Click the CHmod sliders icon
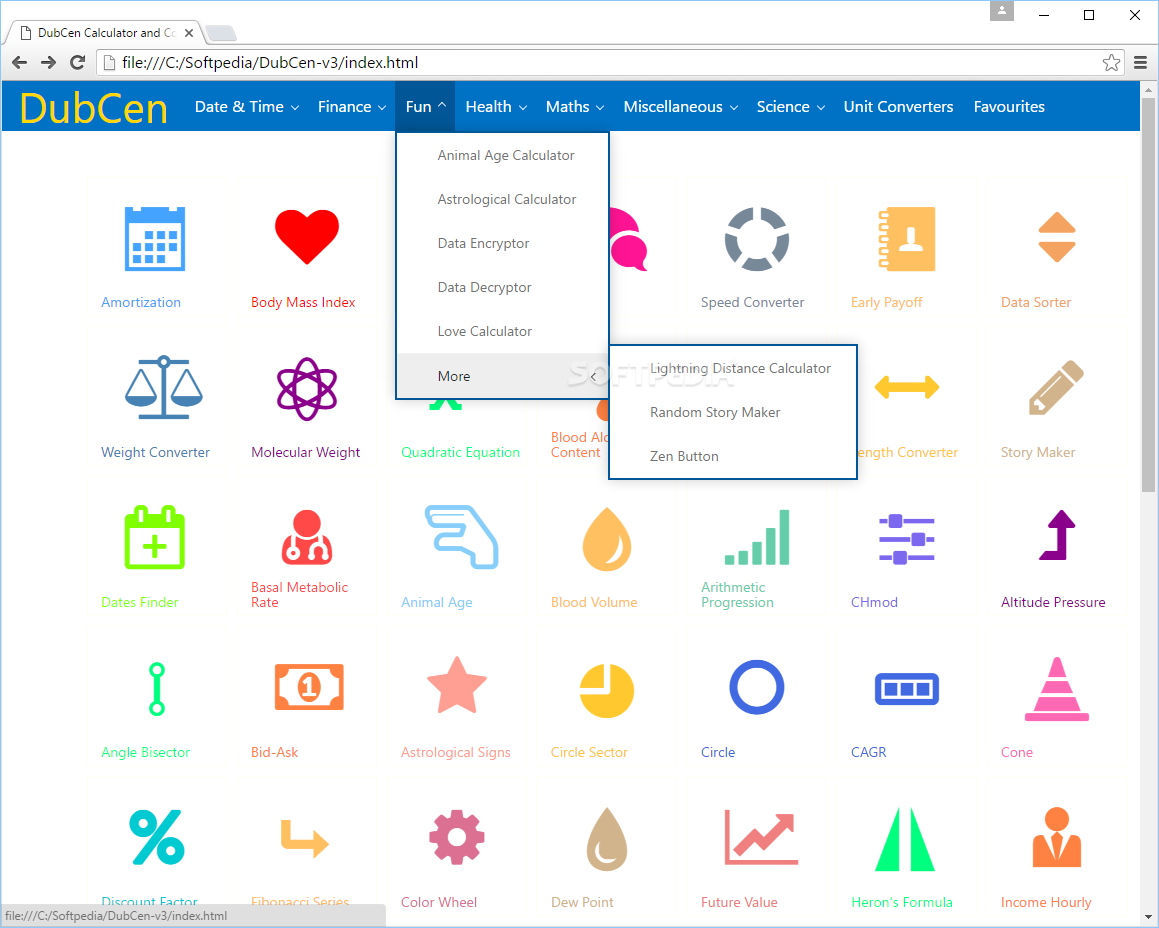Viewport: 1159px width, 928px height. click(906, 539)
